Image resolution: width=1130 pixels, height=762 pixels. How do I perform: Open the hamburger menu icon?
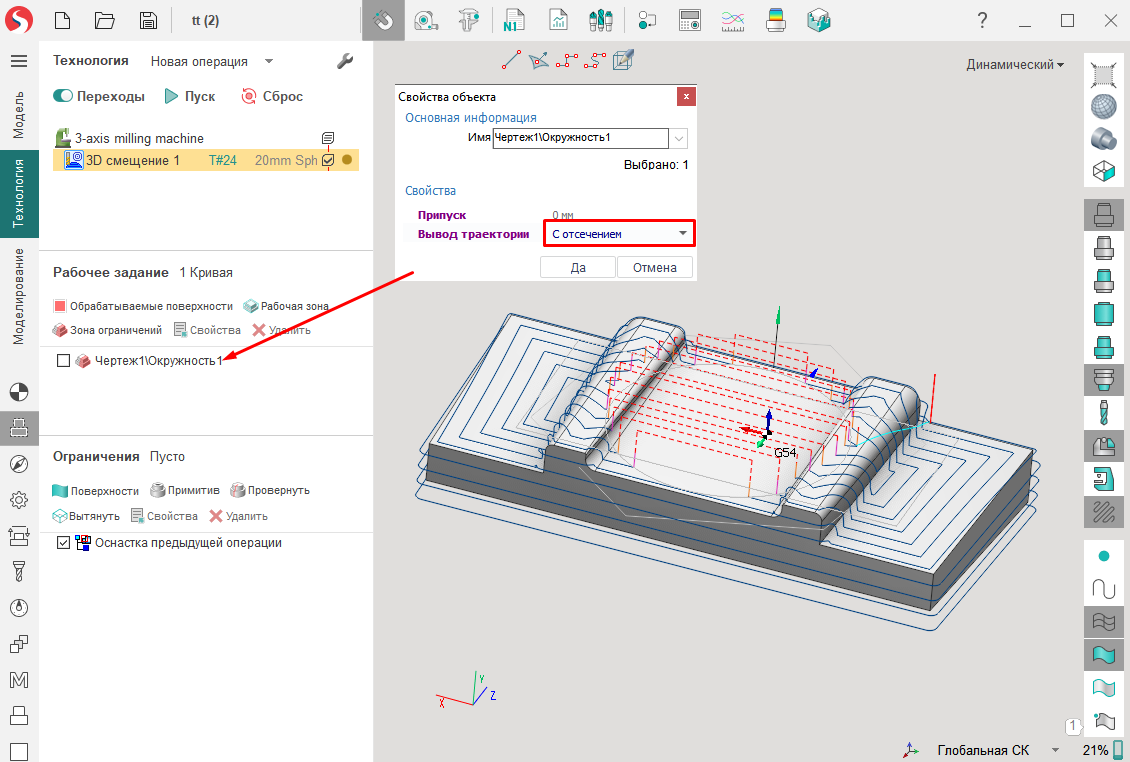coord(18,61)
